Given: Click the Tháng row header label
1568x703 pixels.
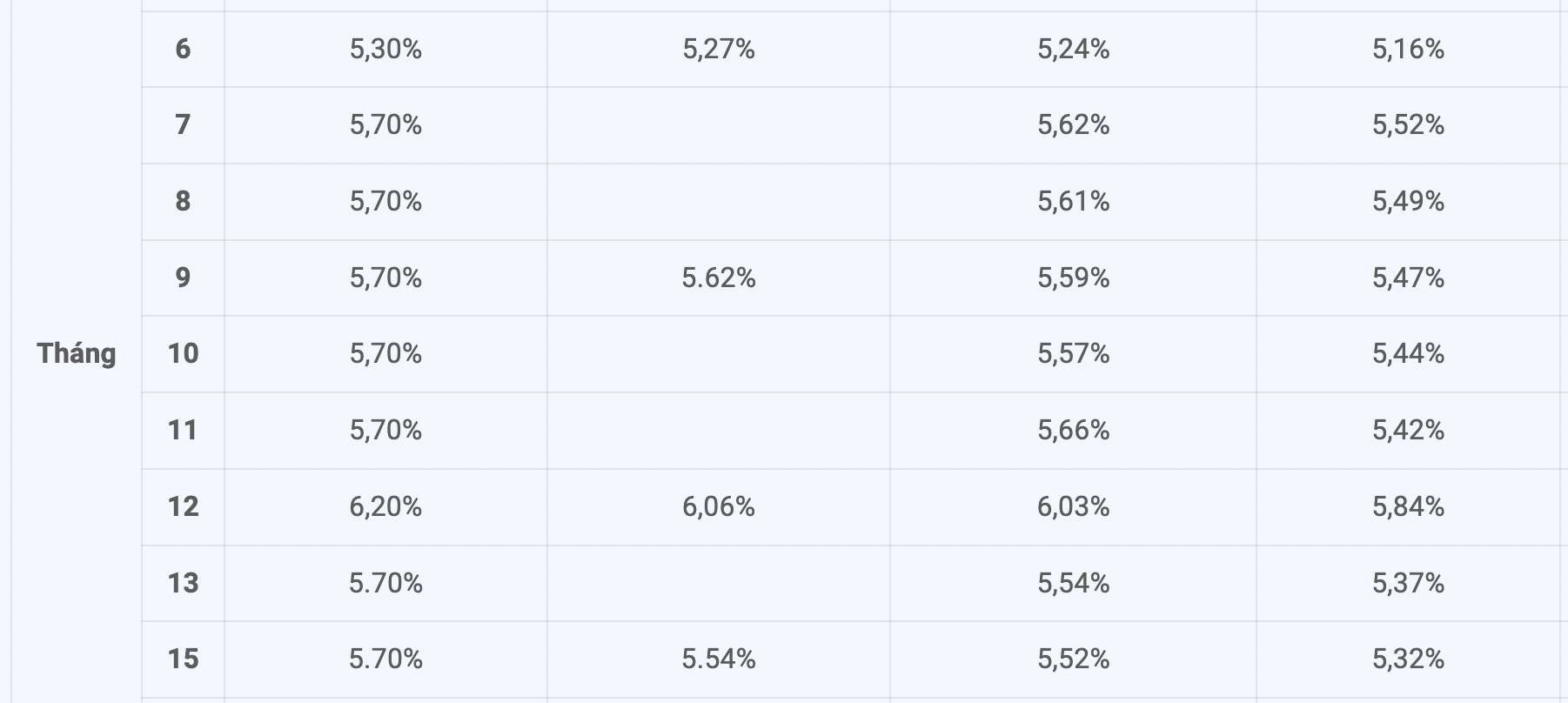Looking at the screenshot, I should (x=77, y=353).
